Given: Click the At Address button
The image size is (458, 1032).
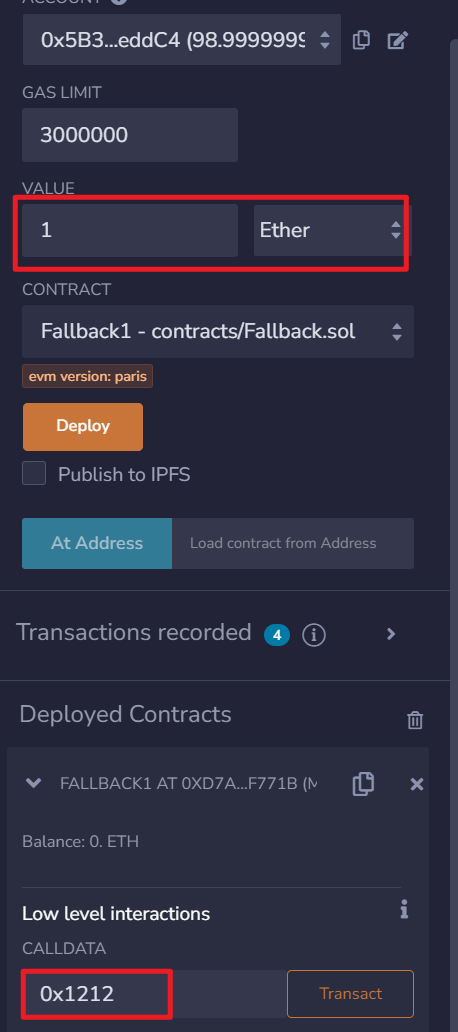Looking at the screenshot, I should pyautogui.click(x=97, y=543).
